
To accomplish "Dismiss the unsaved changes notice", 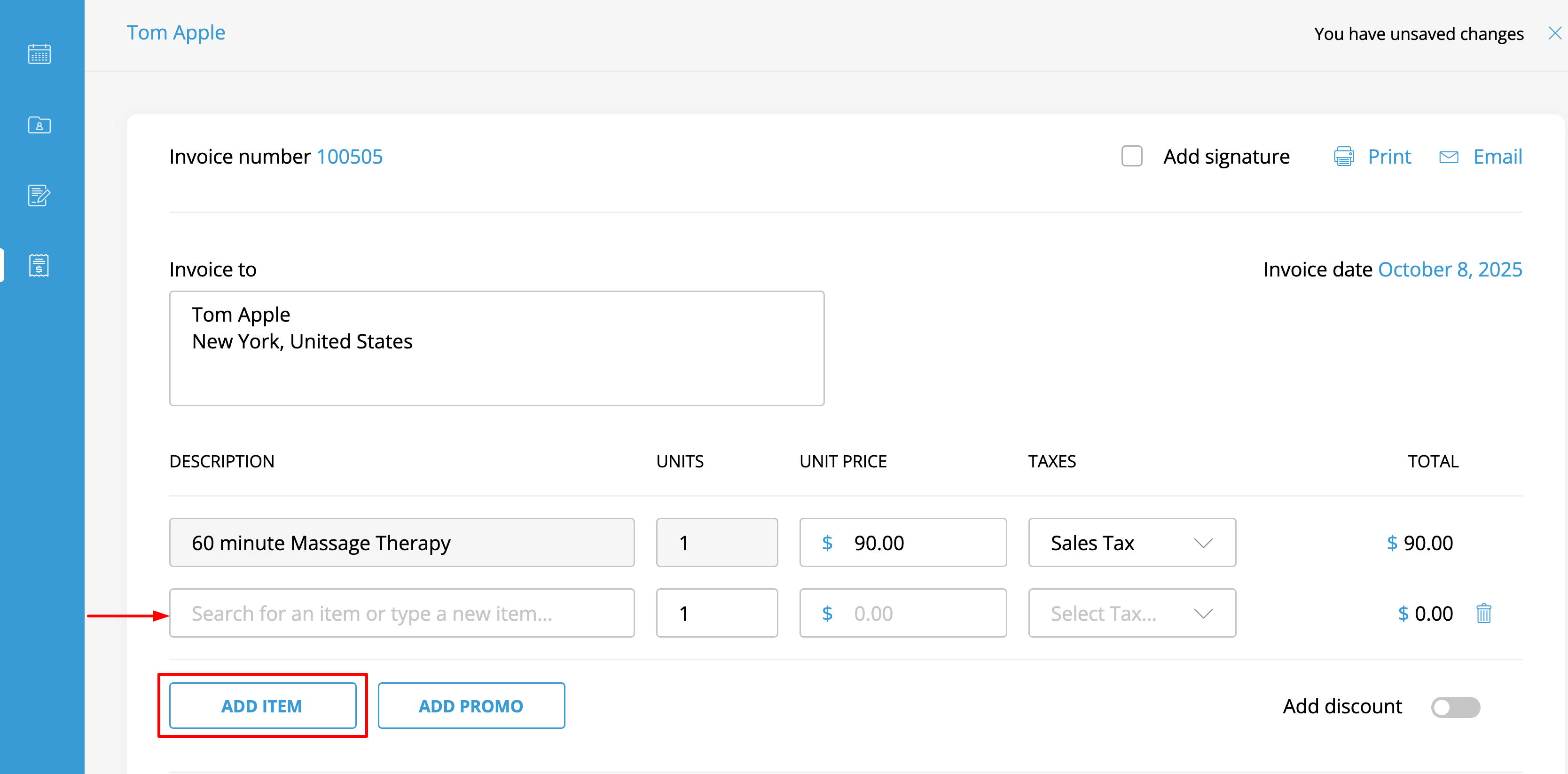I will 1555,33.
